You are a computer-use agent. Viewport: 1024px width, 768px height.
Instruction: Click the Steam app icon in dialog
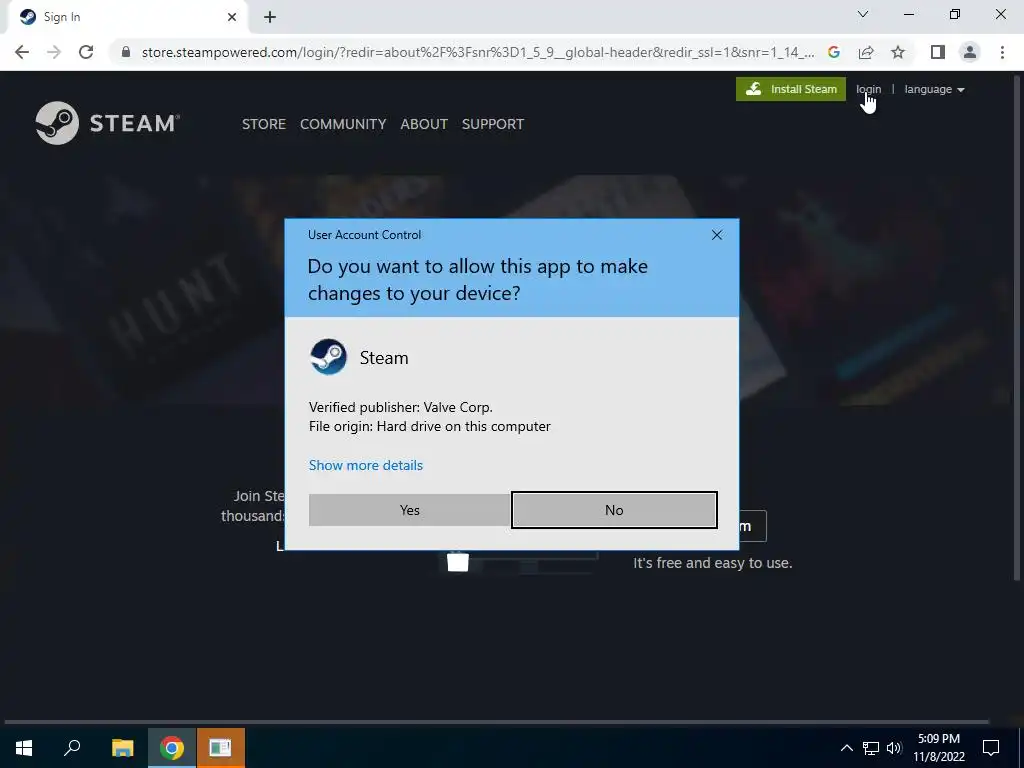[328, 357]
